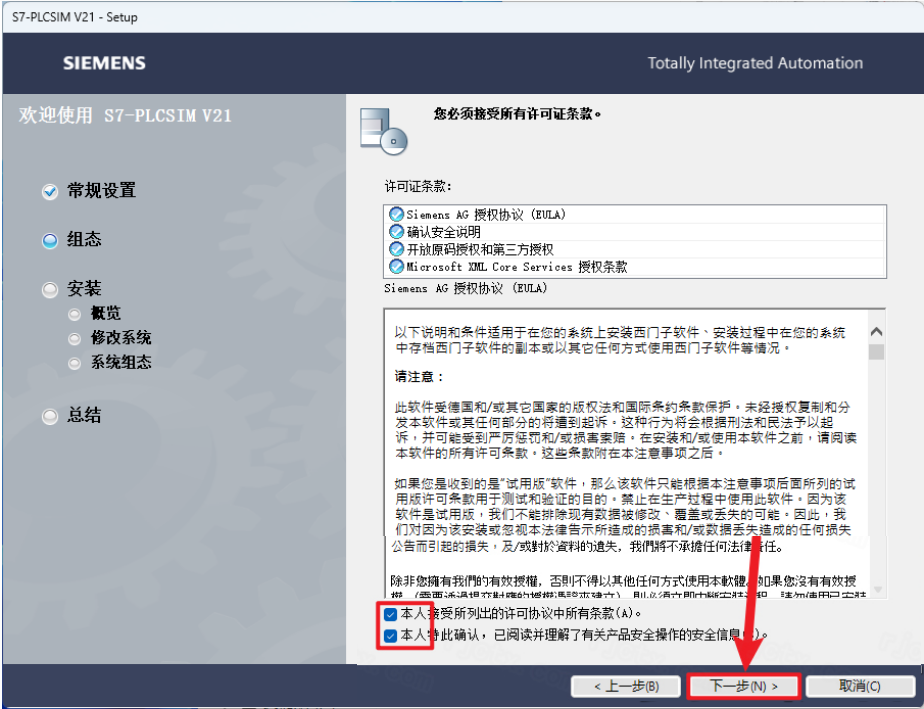Click the 许可证条款: label

418,186
